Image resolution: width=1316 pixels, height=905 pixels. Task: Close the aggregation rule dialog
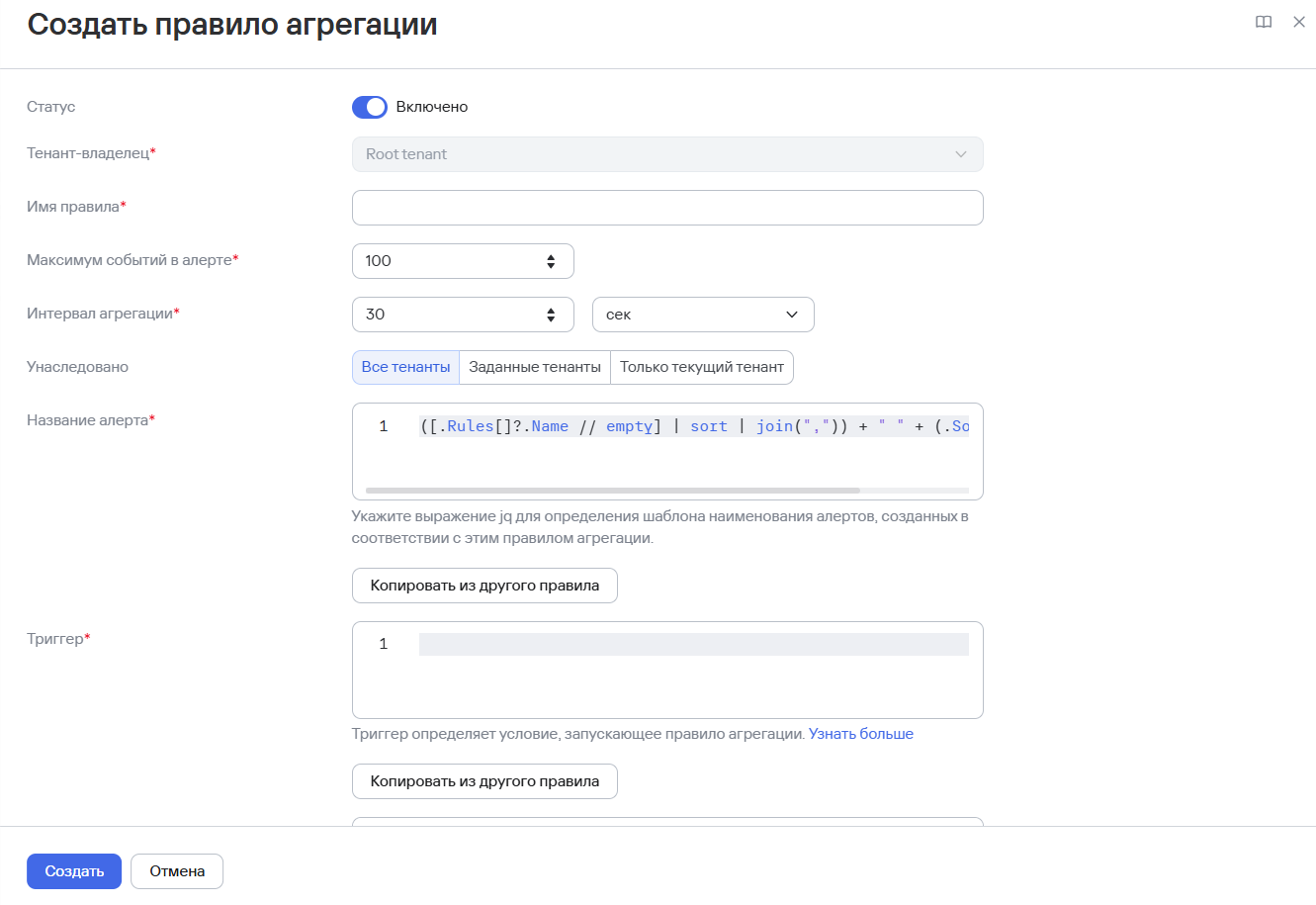(x=1299, y=22)
